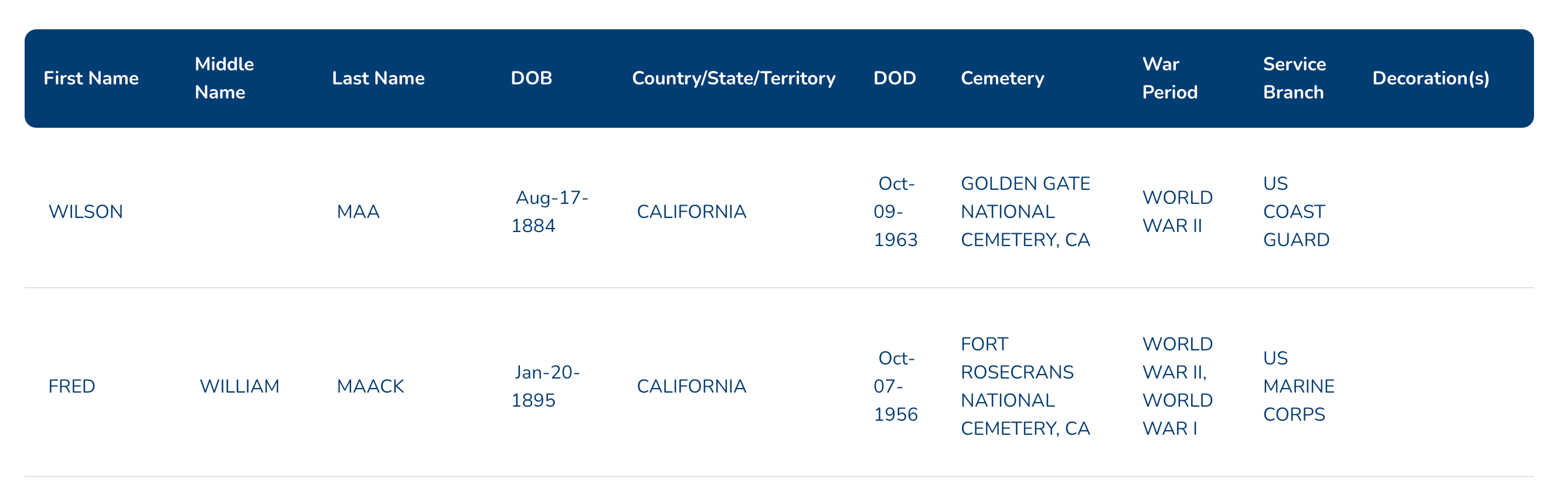This screenshot has width=1568, height=494.
Task: Click the First Name column header
Action: (x=91, y=79)
